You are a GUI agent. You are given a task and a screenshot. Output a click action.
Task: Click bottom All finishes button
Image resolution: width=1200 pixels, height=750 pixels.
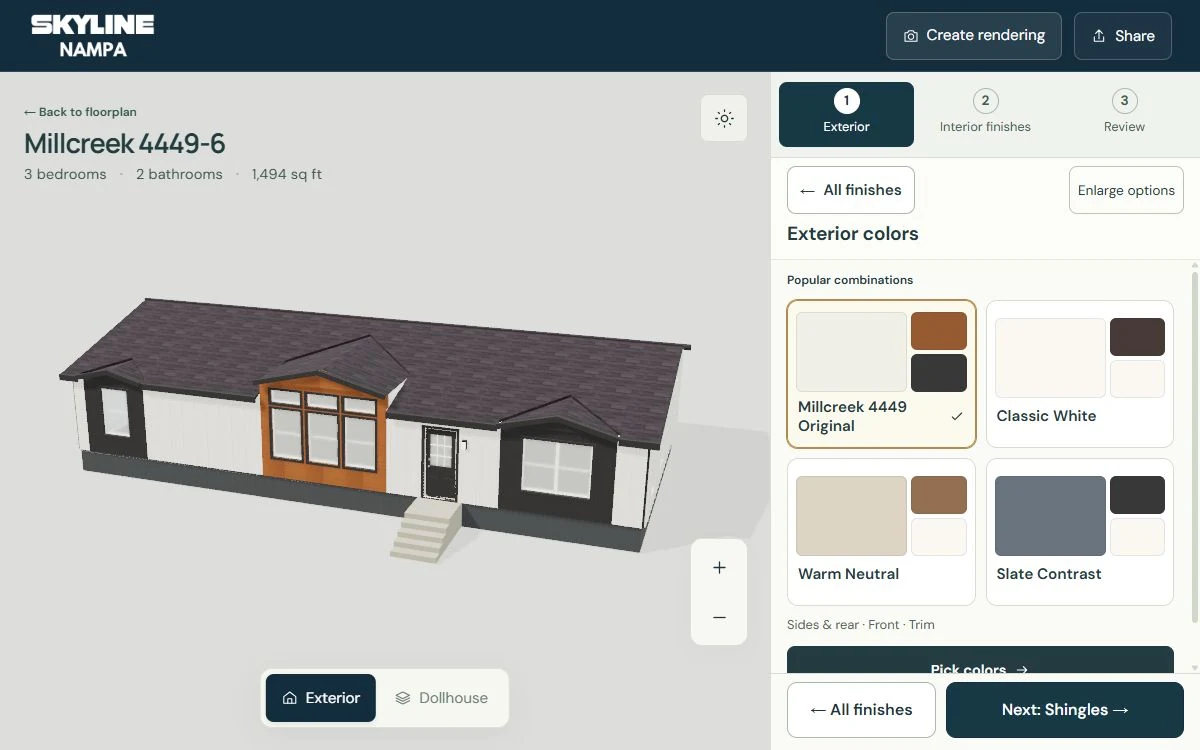[861, 710]
